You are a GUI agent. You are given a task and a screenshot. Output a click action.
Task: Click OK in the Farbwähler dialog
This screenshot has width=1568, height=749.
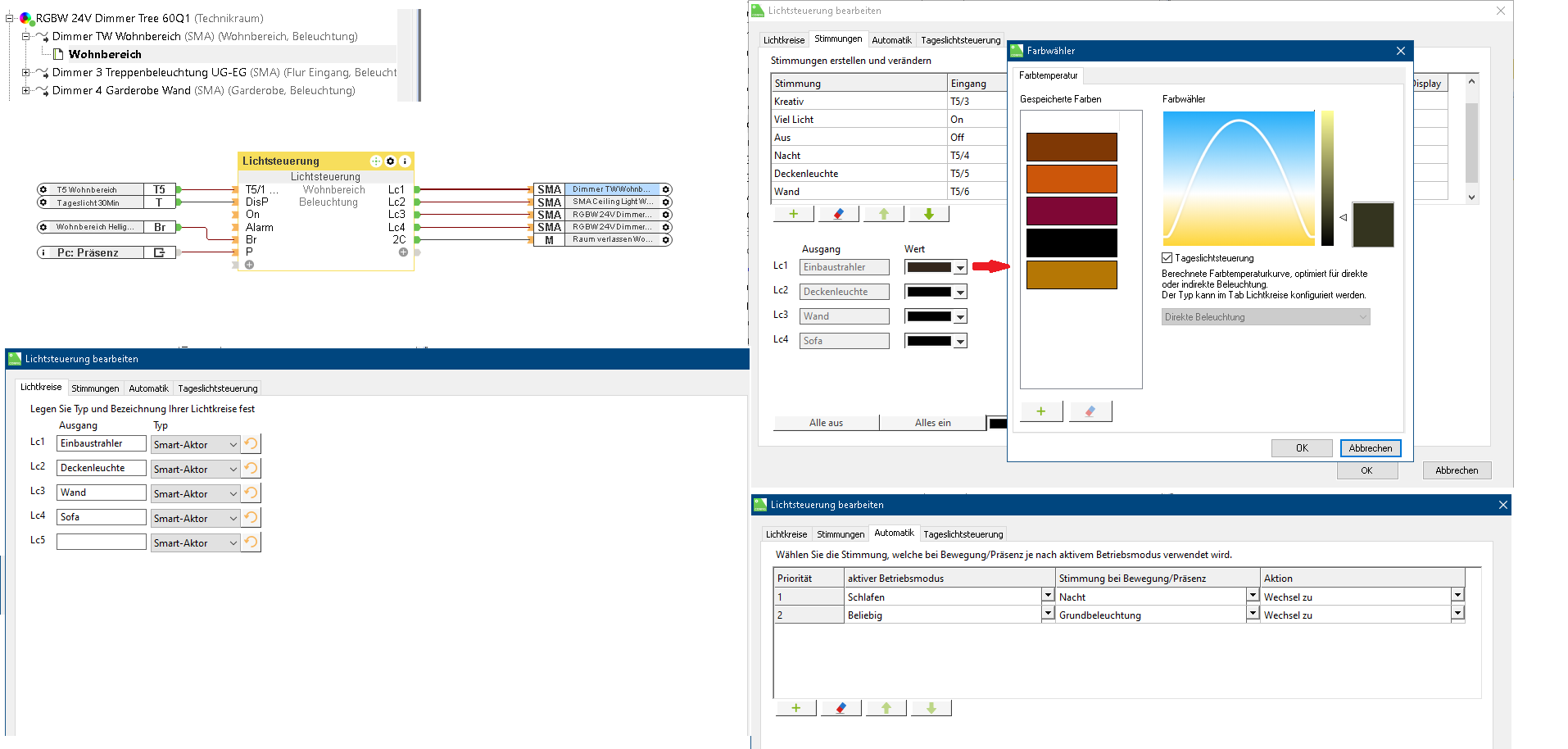pos(1301,448)
